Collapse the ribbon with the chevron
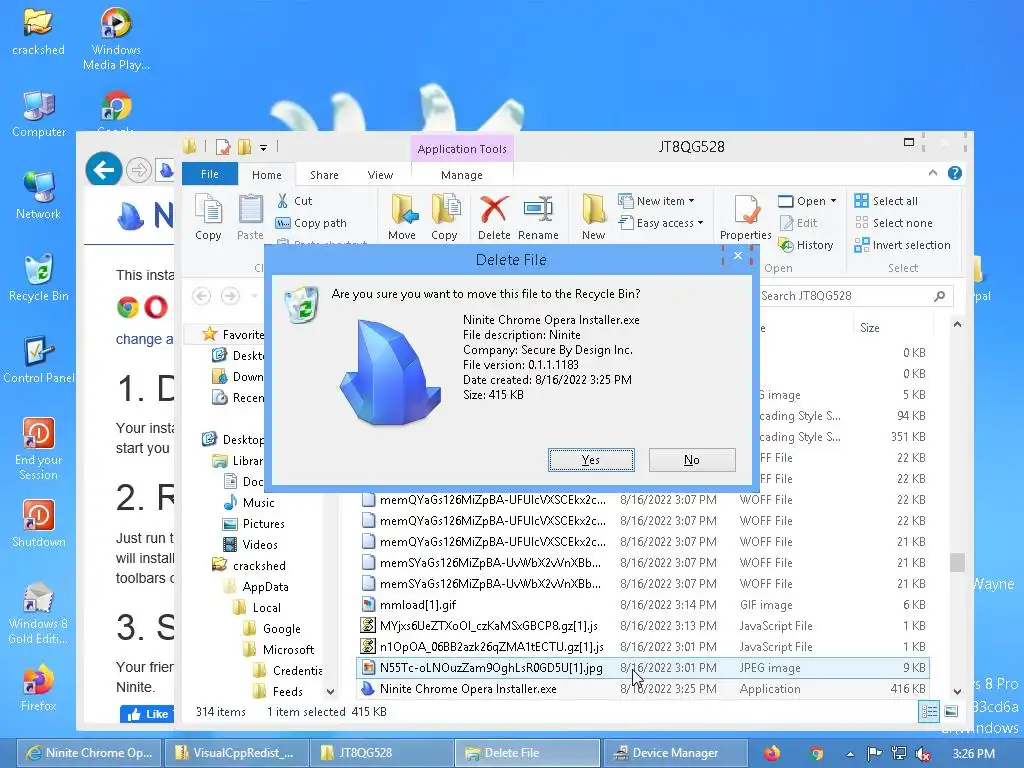1024x768 pixels. click(933, 173)
